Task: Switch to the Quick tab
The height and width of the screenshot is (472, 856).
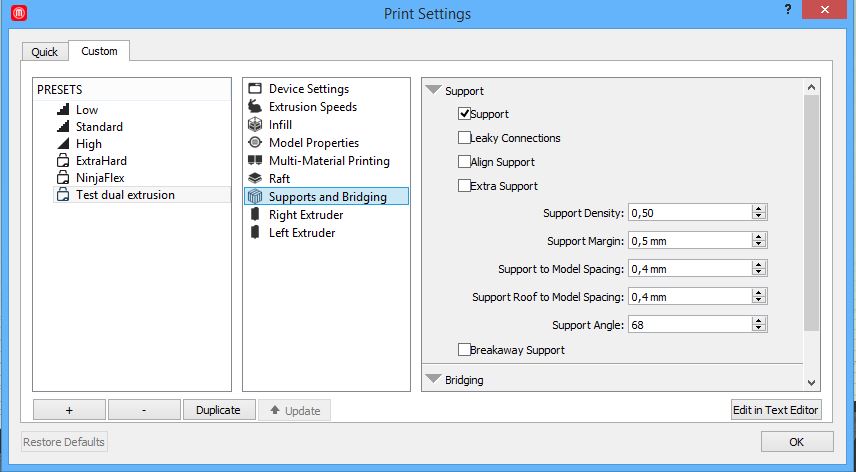Action: [44, 52]
